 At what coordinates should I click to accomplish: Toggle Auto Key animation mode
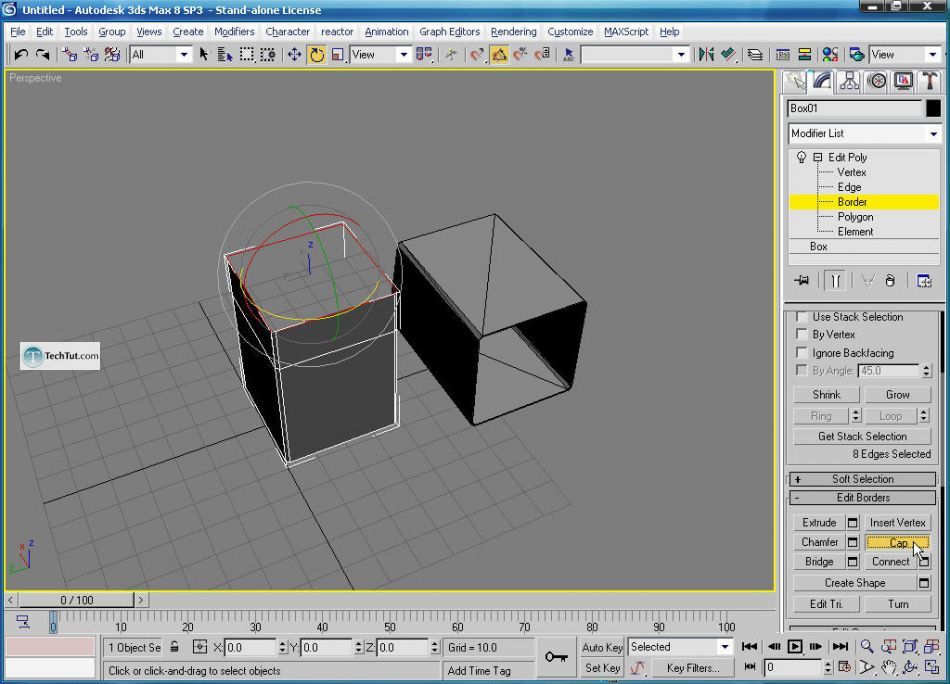click(x=602, y=647)
